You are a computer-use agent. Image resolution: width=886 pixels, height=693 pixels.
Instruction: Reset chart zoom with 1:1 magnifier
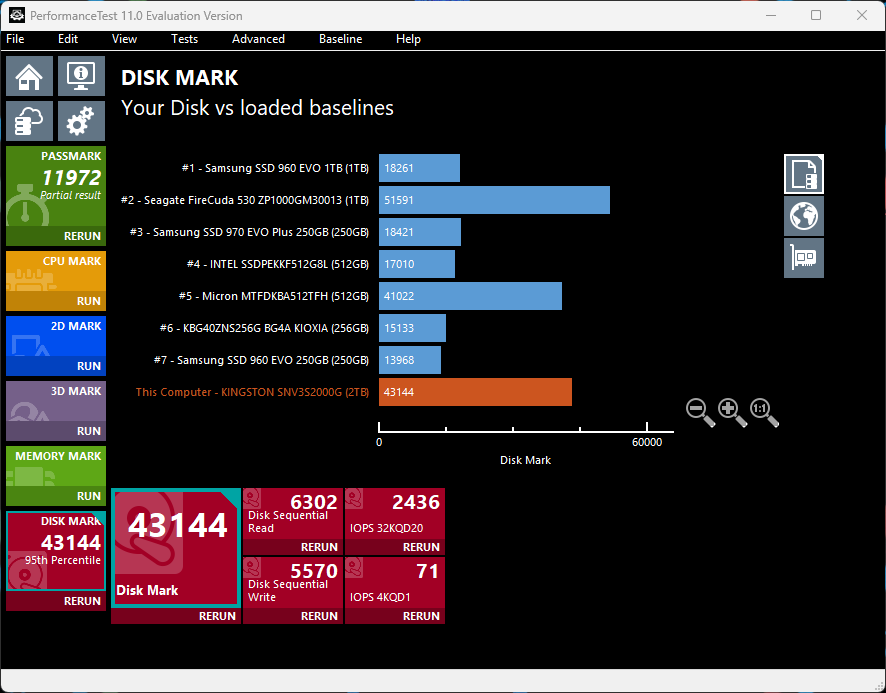tap(764, 413)
